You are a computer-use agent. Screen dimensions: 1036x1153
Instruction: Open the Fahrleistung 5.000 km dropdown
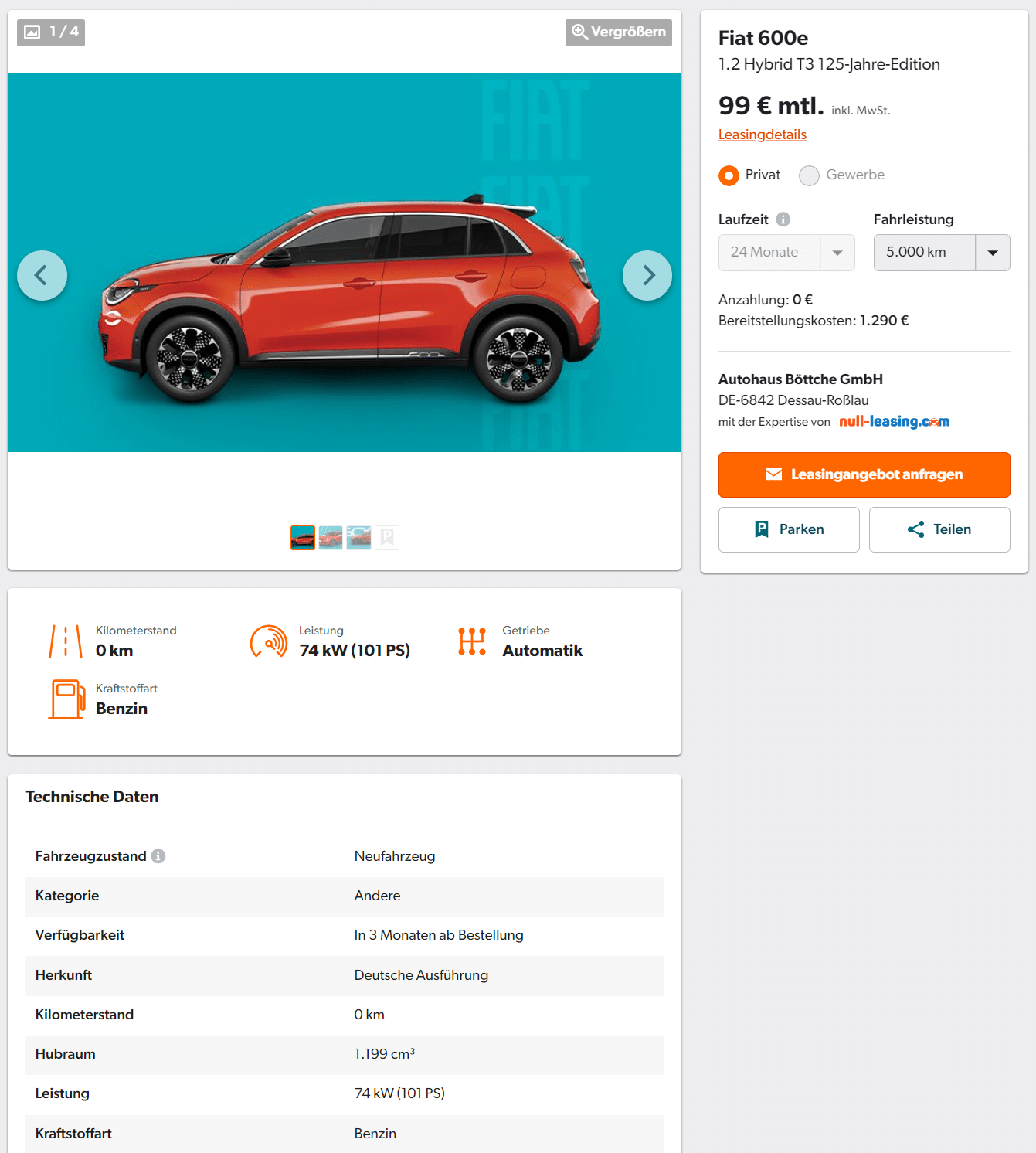941,253
